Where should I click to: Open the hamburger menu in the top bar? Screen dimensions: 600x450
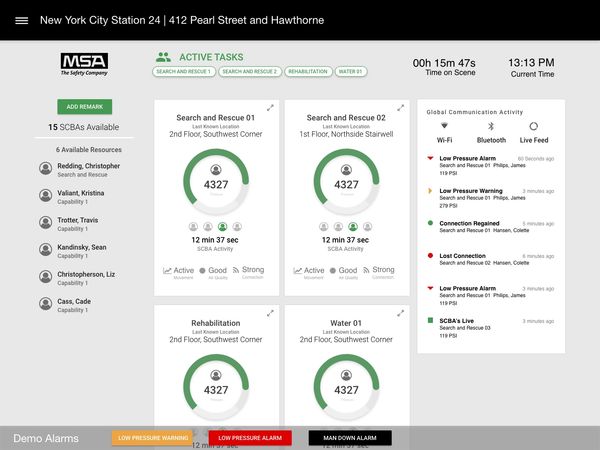click(x=21, y=21)
